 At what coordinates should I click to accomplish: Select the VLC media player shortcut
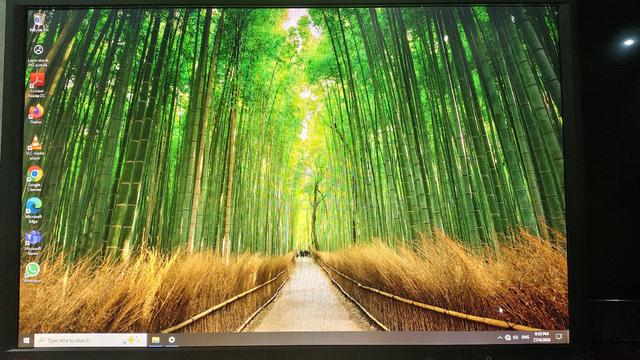tap(35, 147)
